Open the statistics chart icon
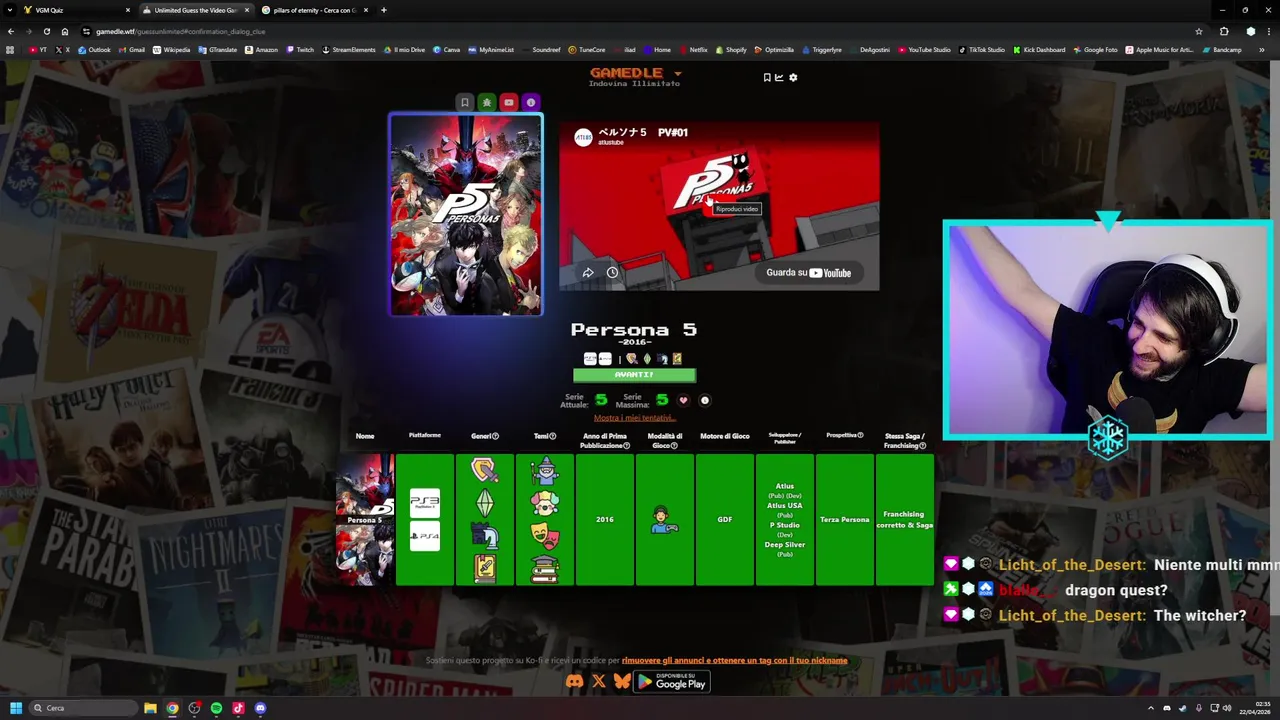 pos(779,77)
